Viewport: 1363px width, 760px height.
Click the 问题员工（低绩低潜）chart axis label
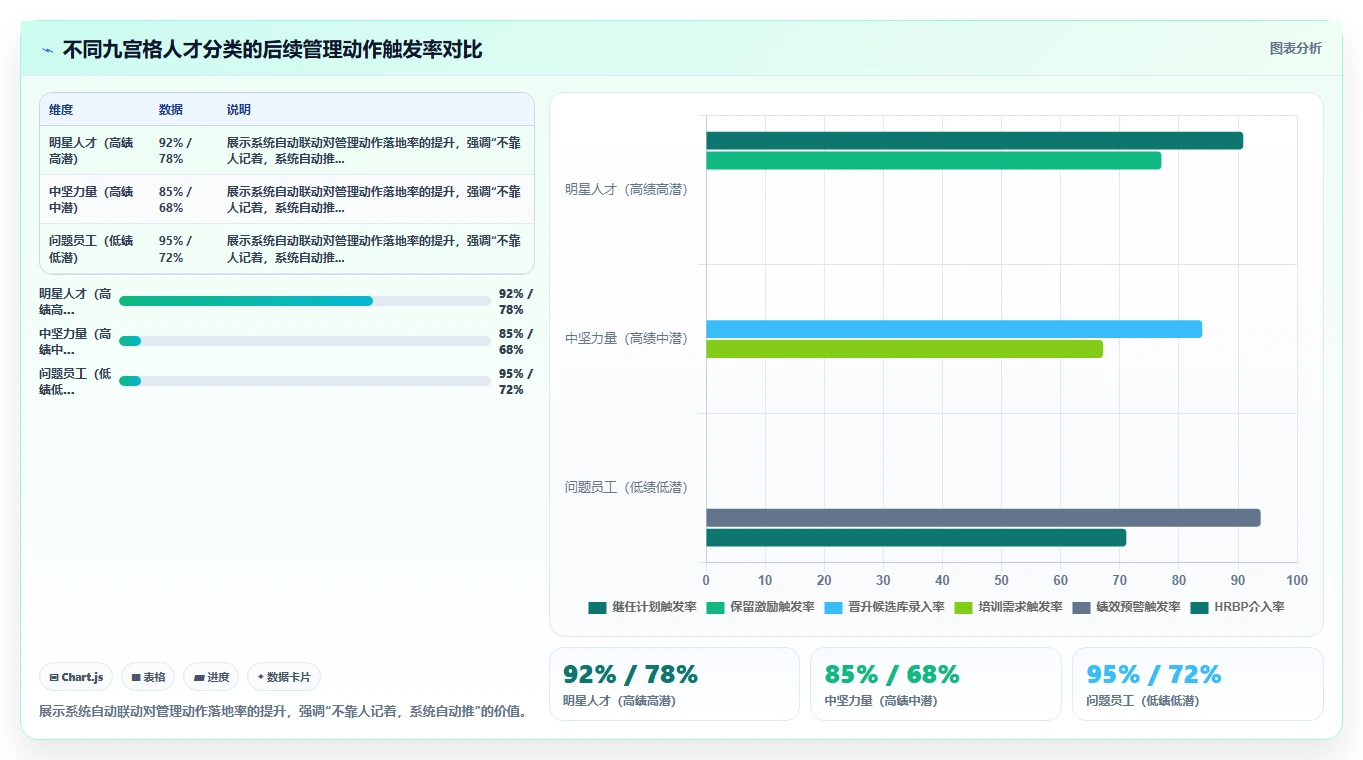(x=626, y=487)
